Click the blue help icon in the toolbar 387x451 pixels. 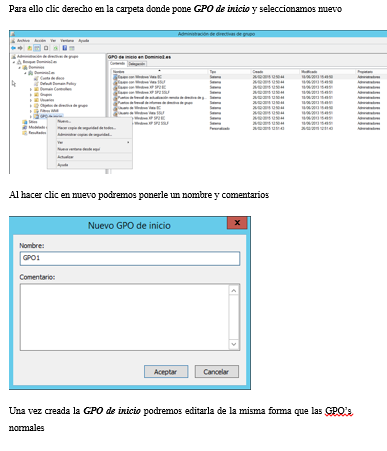click(x=65, y=48)
